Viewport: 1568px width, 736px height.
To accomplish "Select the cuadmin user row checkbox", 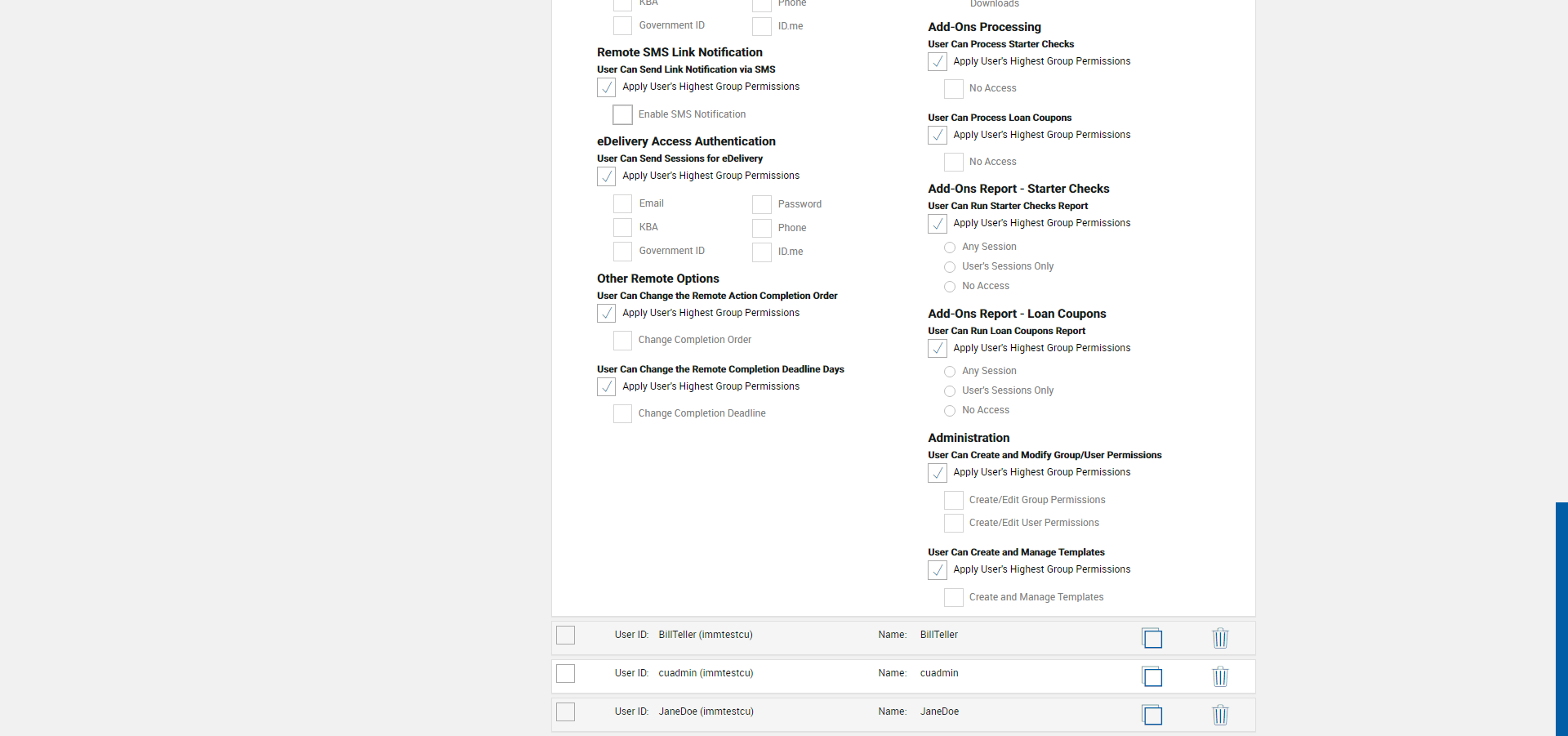I will [565, 673].
